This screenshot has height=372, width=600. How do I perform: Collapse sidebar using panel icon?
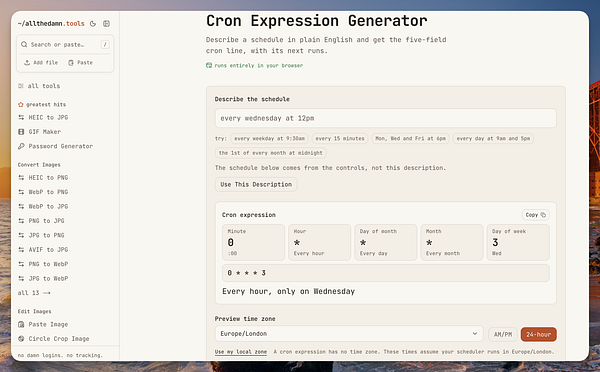click(x=106, y=24)
